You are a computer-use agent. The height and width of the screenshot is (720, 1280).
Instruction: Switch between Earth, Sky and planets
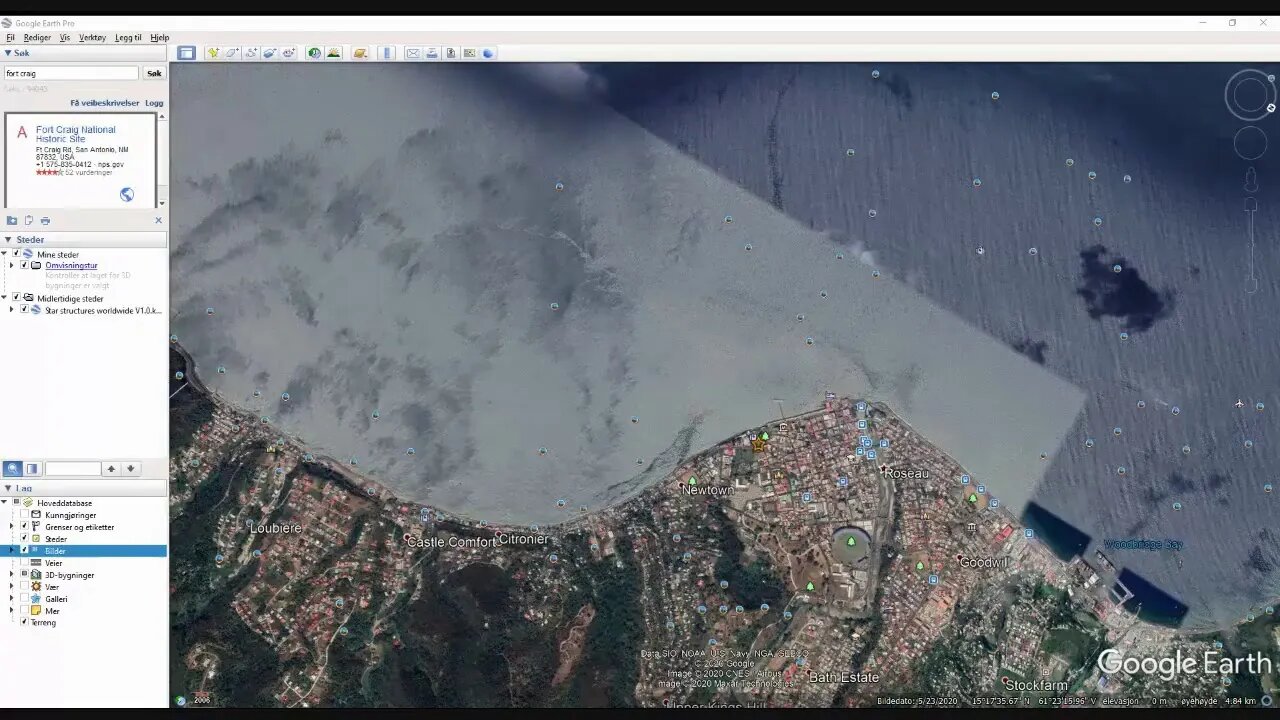360,53
